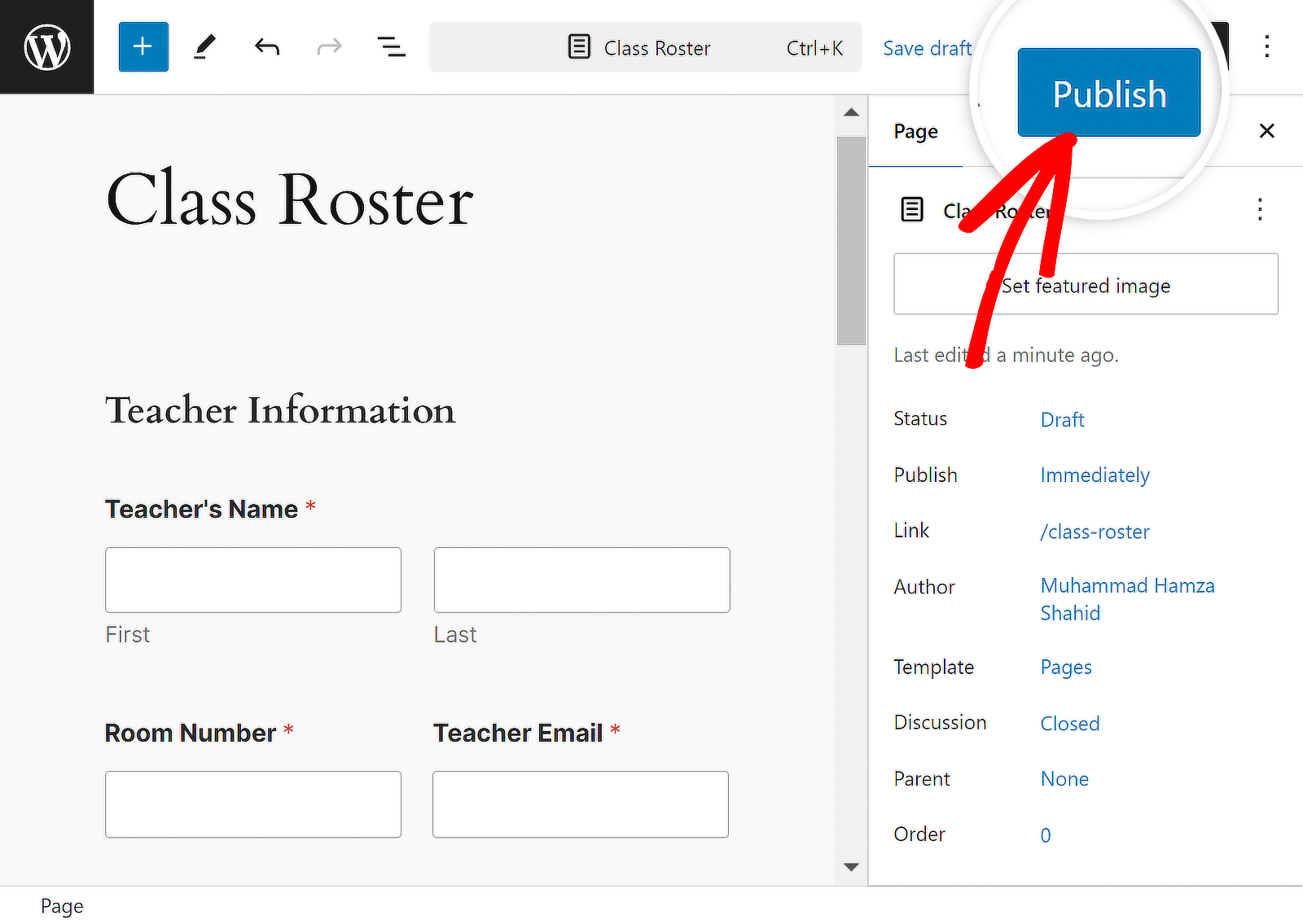The height and width of the screenshot is (924, 1303).
Task: Open the /class-roster permalink
Action: click(1095, 532)
